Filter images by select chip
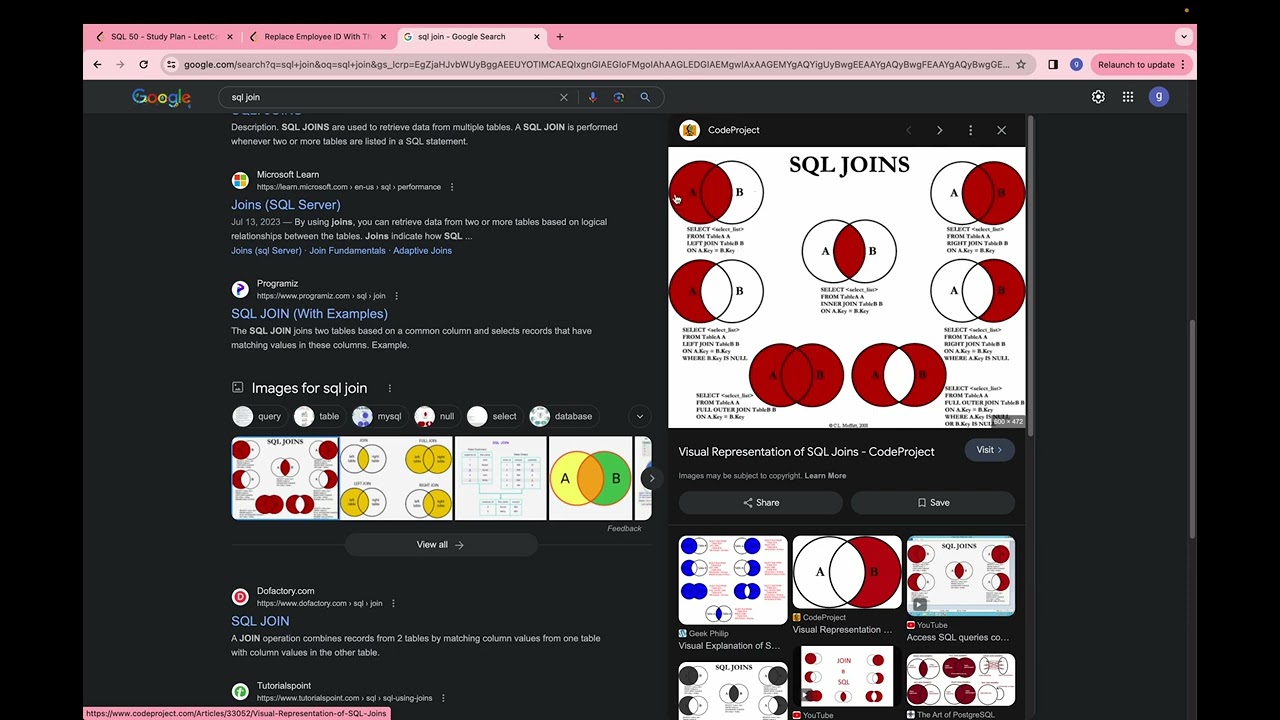The width and height of the screenshot is (1280, 720). tap(493, 416)
